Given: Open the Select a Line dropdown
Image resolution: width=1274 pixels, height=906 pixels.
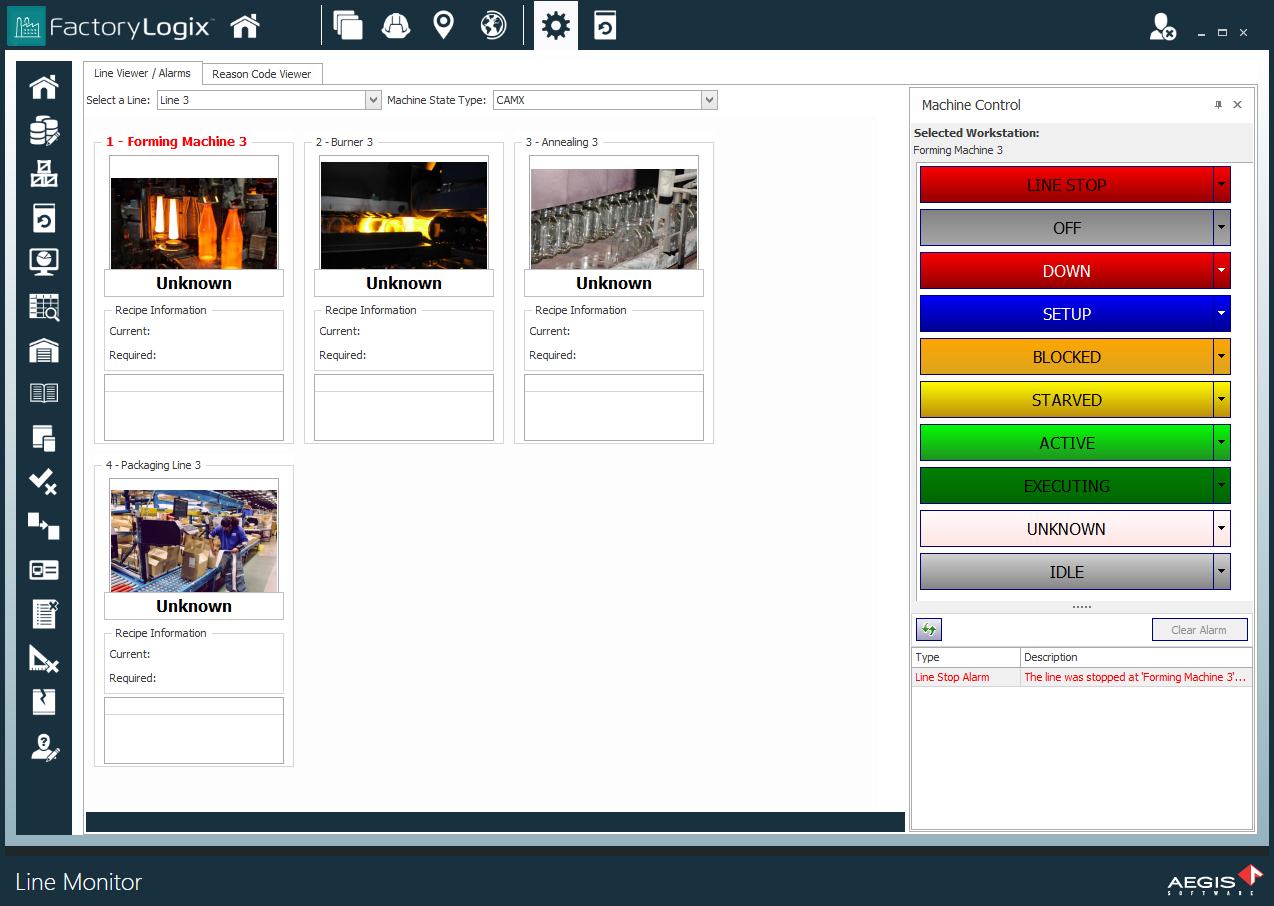Looking at the screenshot, I should click(x=373, y=99).
